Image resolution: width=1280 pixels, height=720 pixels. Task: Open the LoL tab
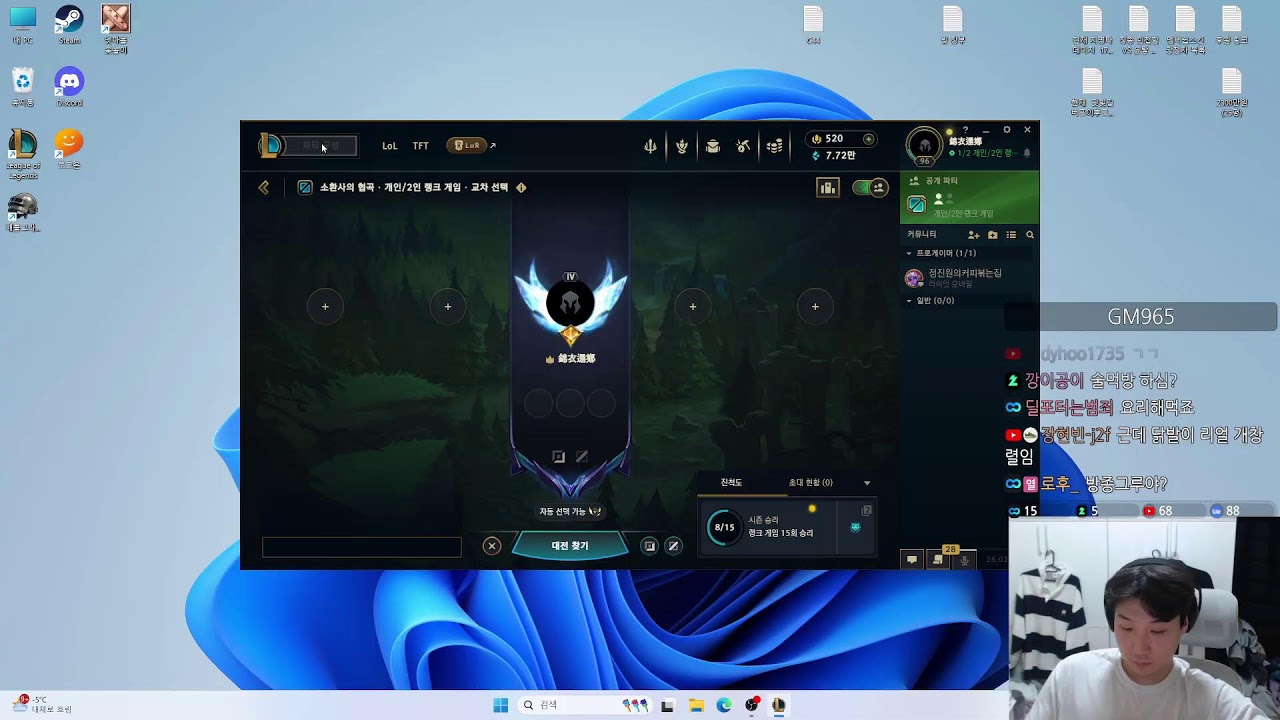pos(390,146)
